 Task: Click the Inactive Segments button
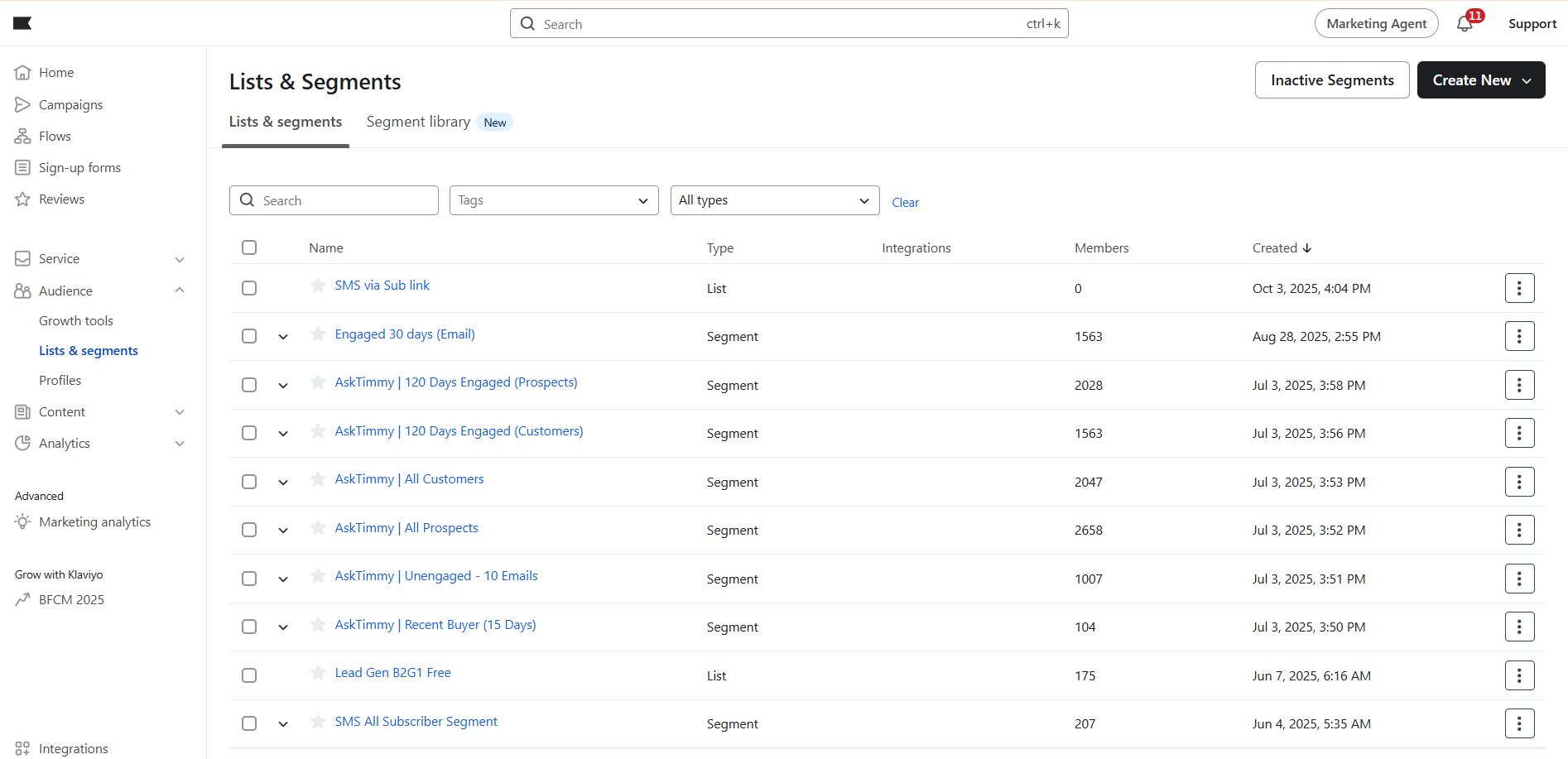point(1332,80)
